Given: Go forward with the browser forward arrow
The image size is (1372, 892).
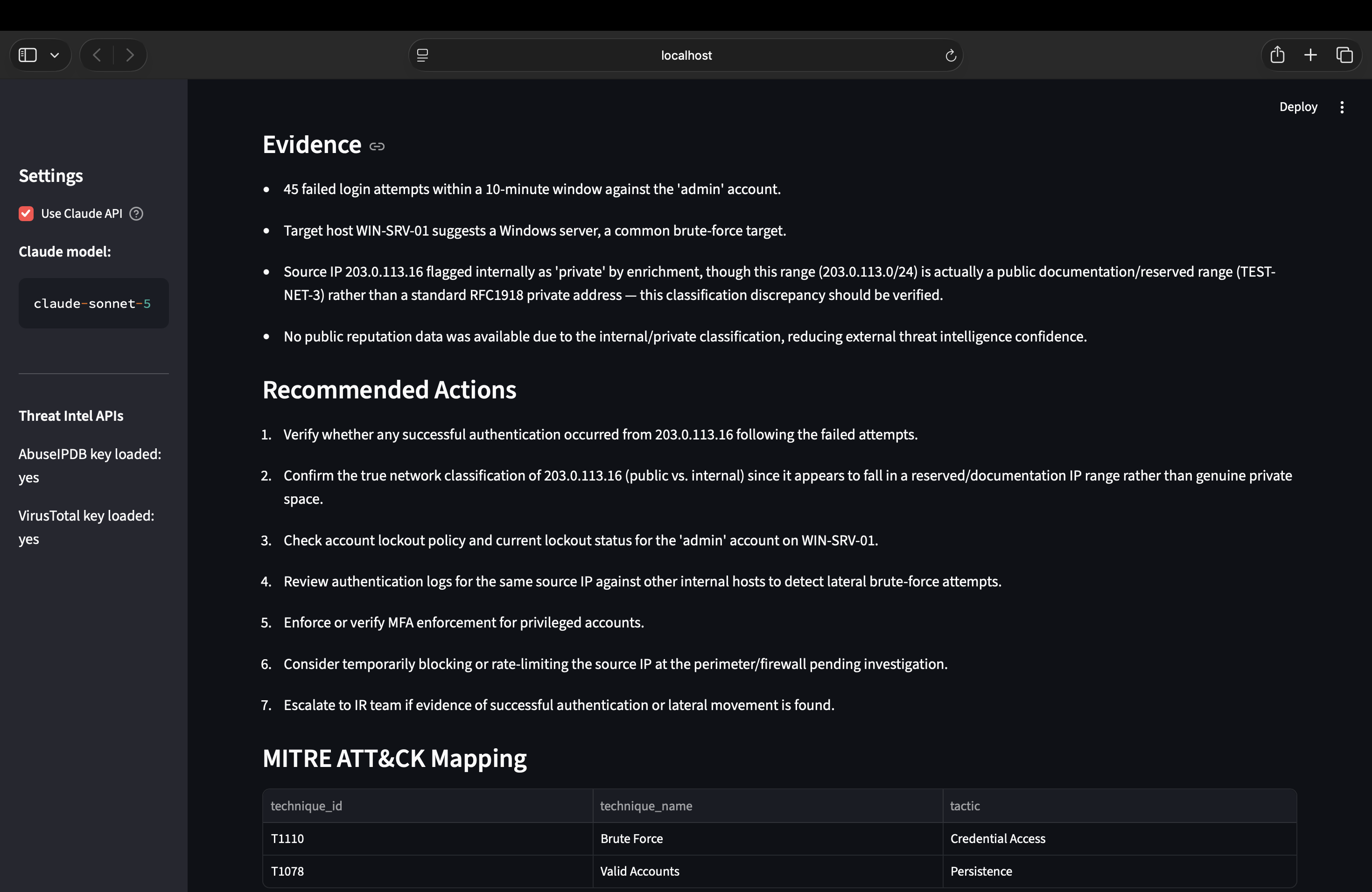Looking at the screenshot, I should click(x=130, y=56).
